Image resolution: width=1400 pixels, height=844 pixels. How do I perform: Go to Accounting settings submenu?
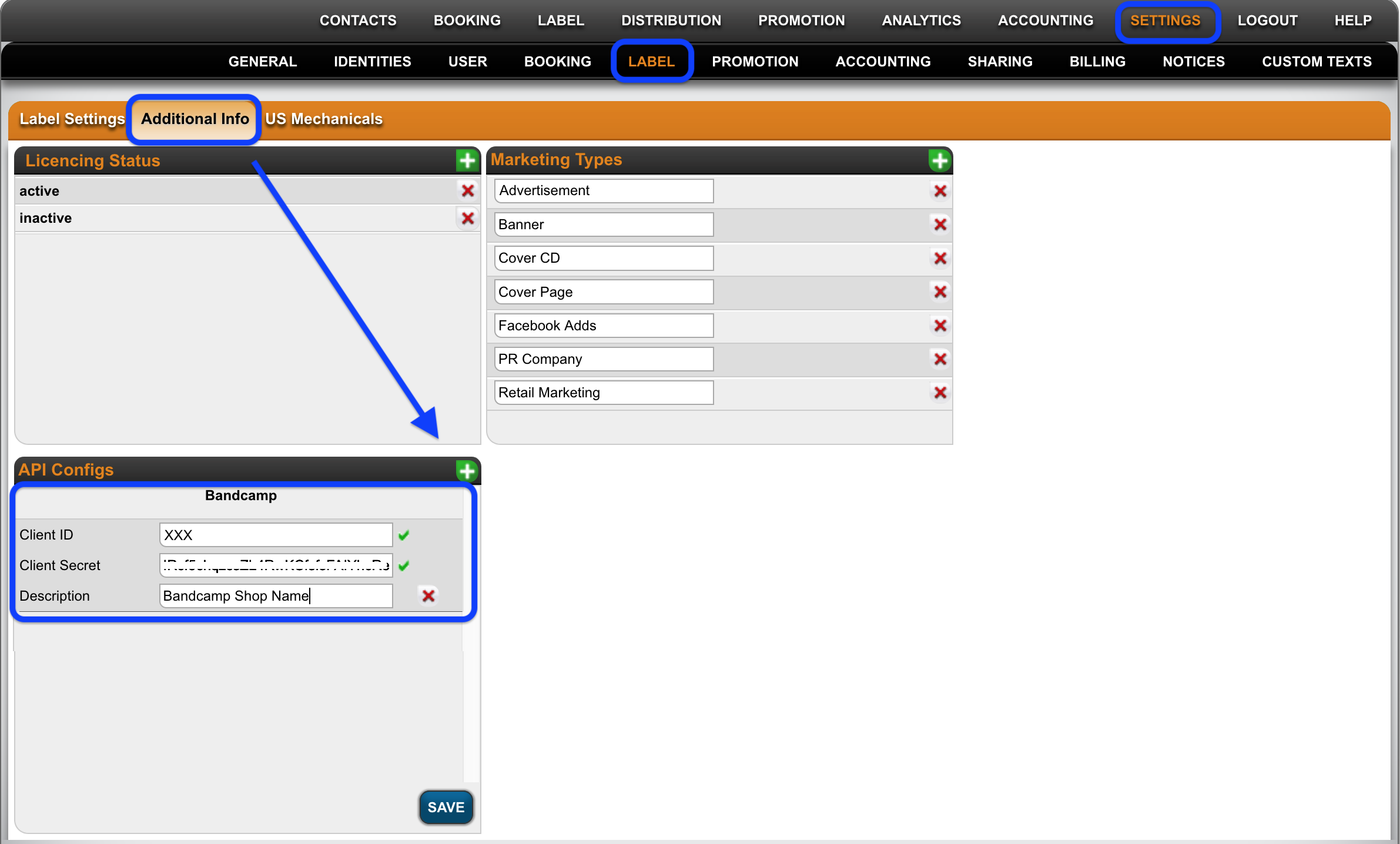click(883, 62)
